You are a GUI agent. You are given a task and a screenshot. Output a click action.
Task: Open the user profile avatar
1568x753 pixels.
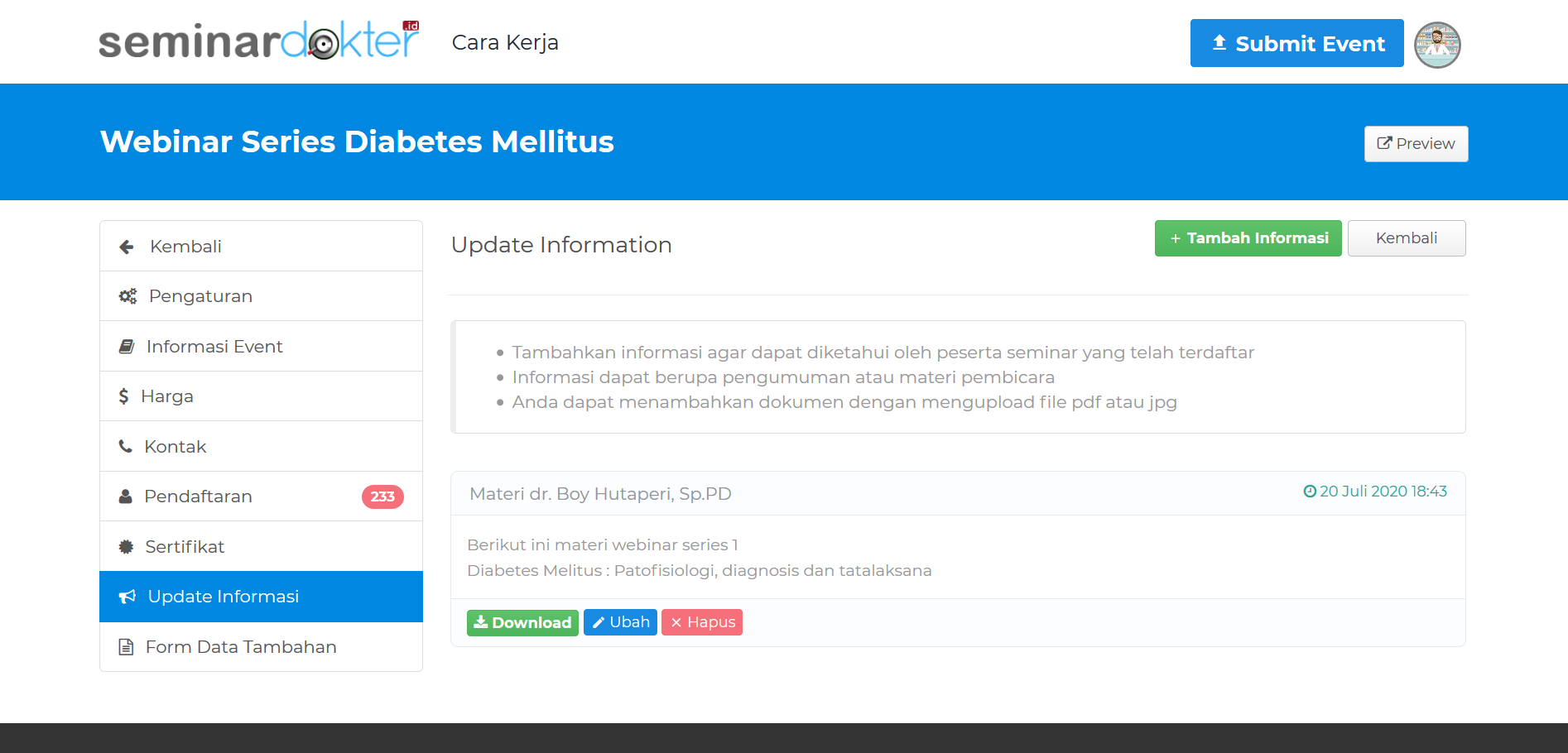(1437, 45)
